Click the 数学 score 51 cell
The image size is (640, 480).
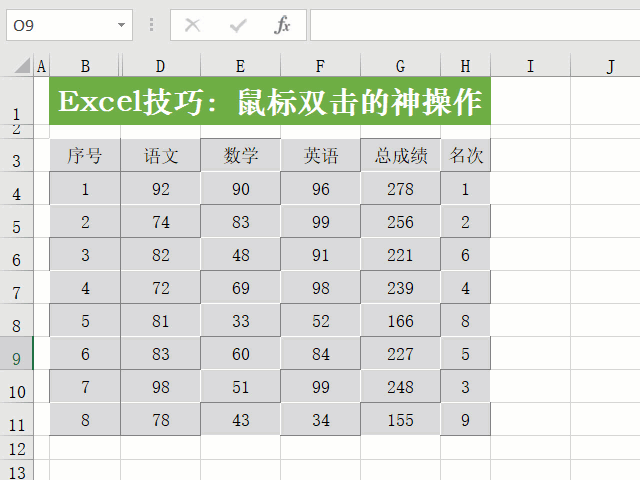tap(240, 387)
